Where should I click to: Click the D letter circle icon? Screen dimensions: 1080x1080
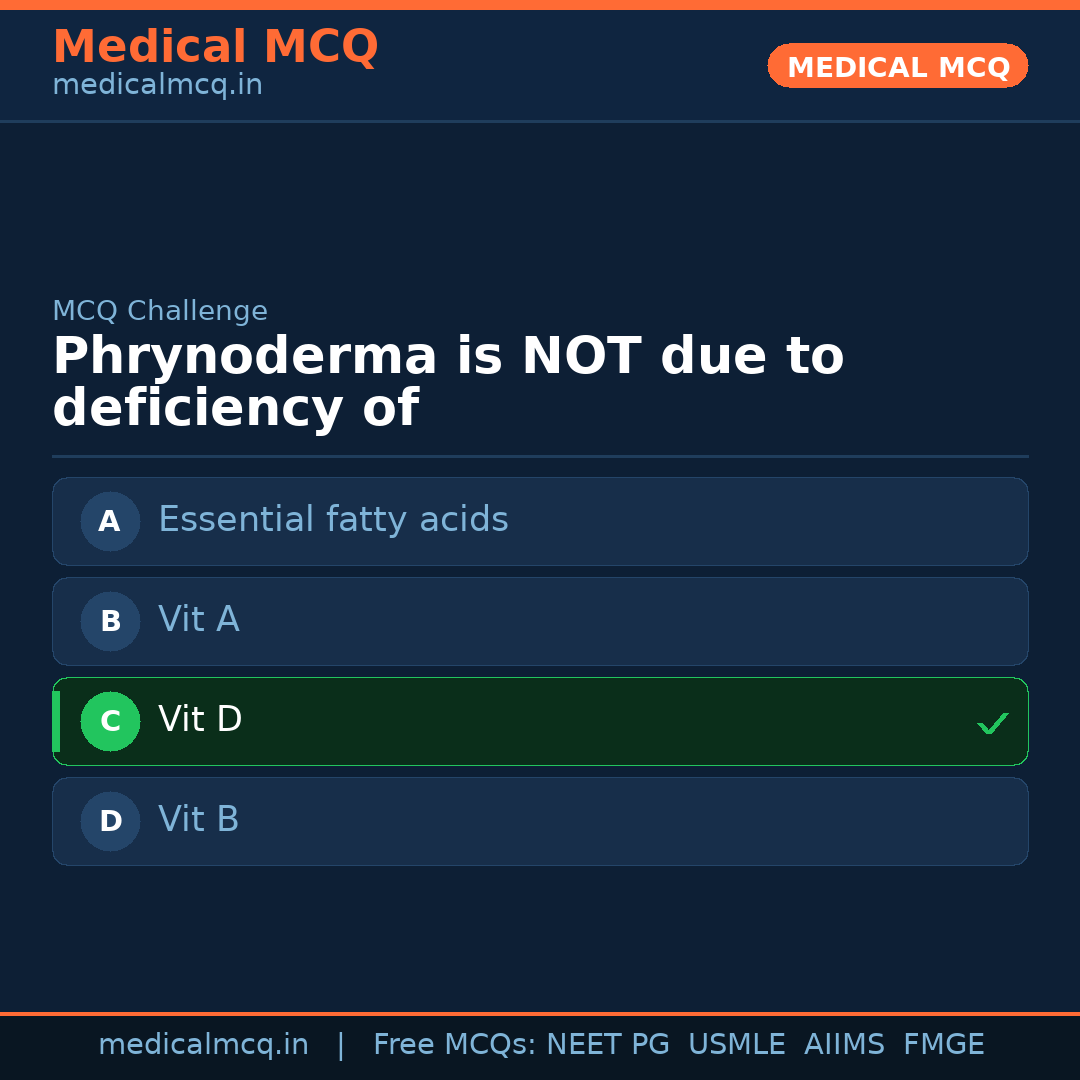[110, 821]
